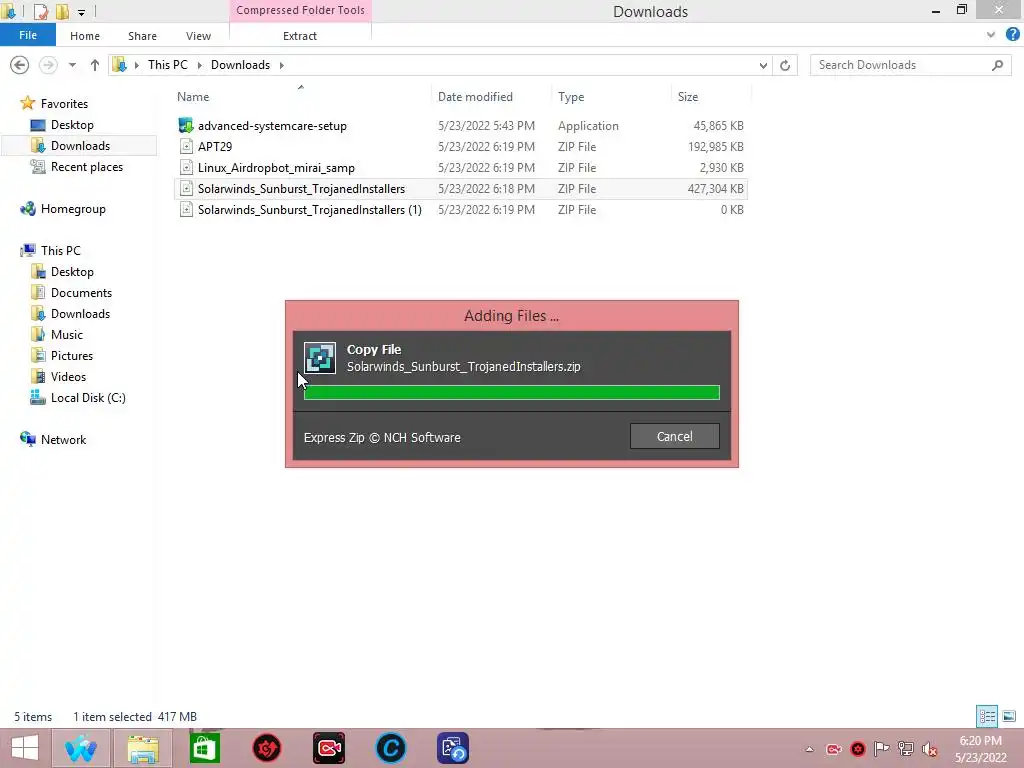Click the Forward navigation arrow
Image resolution: width=1024 pixels, height=768 pixels.
[48, 65]
